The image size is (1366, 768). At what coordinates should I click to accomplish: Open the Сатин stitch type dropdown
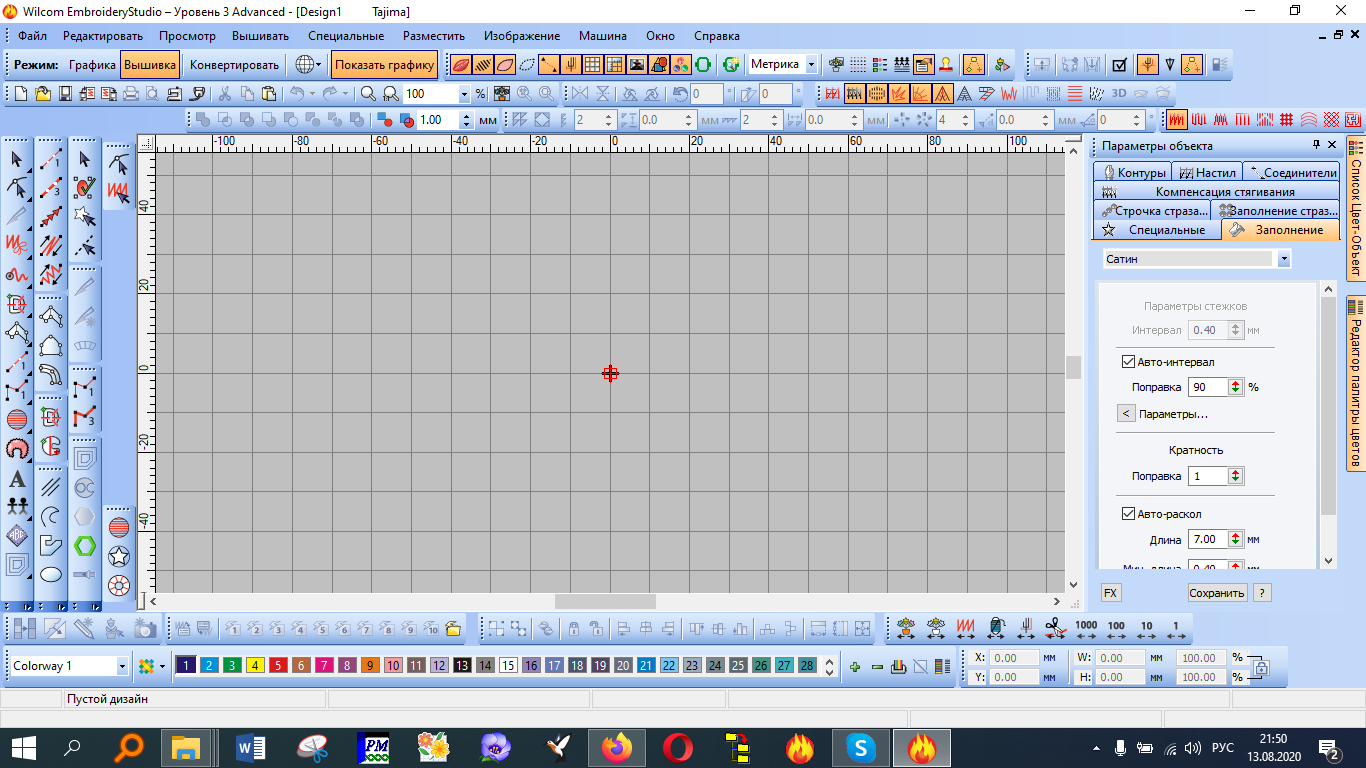(x=1284, y=259)
